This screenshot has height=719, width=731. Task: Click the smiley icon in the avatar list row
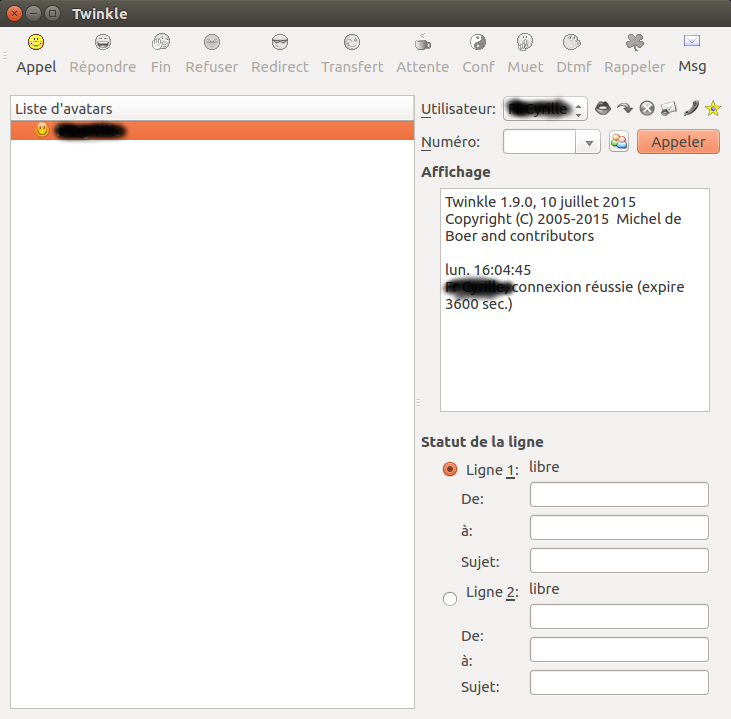click(42, 130)
